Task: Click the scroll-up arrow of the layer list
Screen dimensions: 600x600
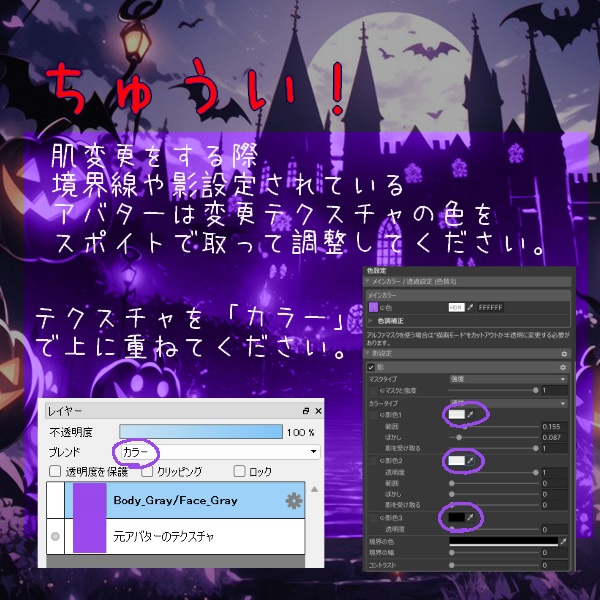Action: tap(314, 489)
